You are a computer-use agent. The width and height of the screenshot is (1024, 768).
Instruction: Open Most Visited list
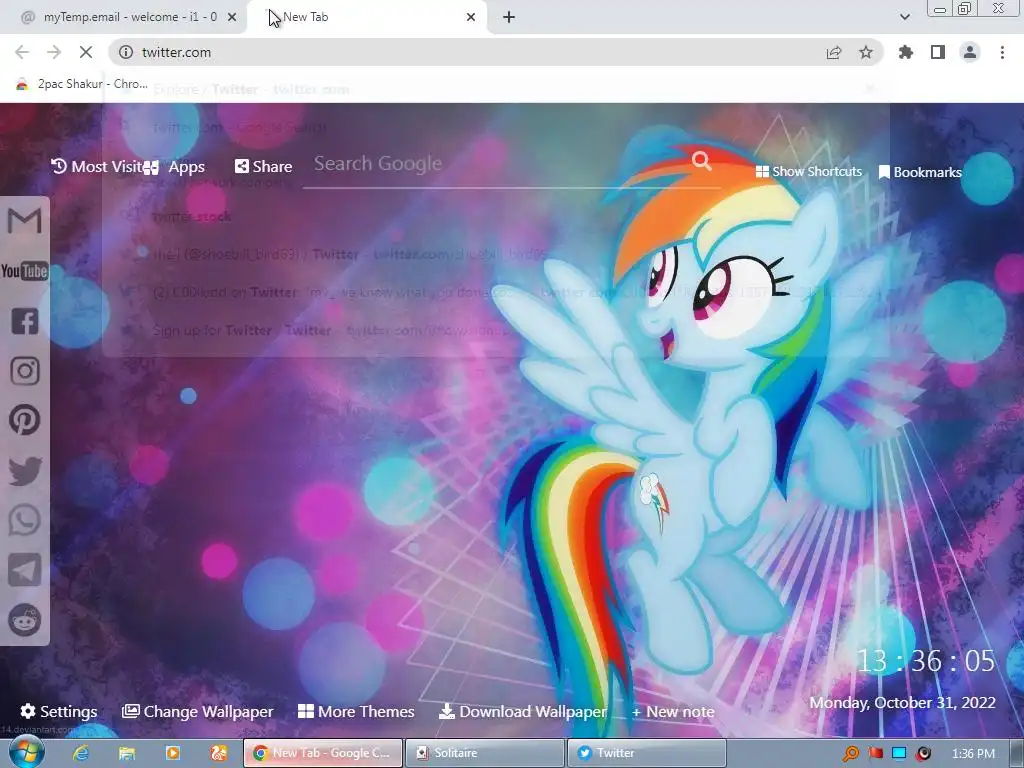(96, 167)
